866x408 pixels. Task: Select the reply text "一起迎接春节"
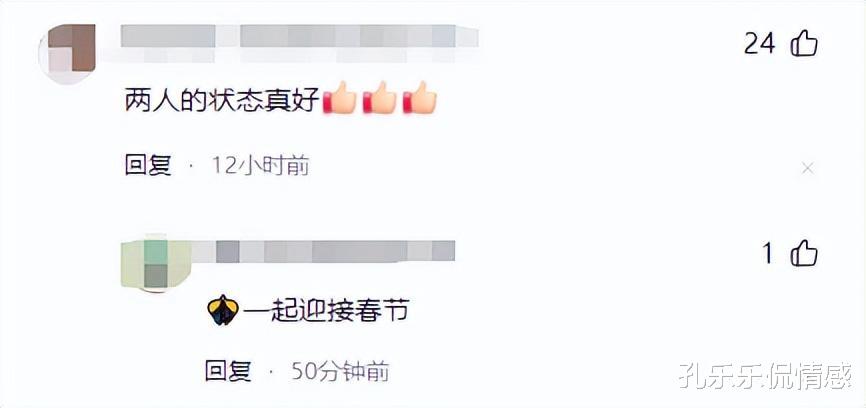click(x=326, y=311)
